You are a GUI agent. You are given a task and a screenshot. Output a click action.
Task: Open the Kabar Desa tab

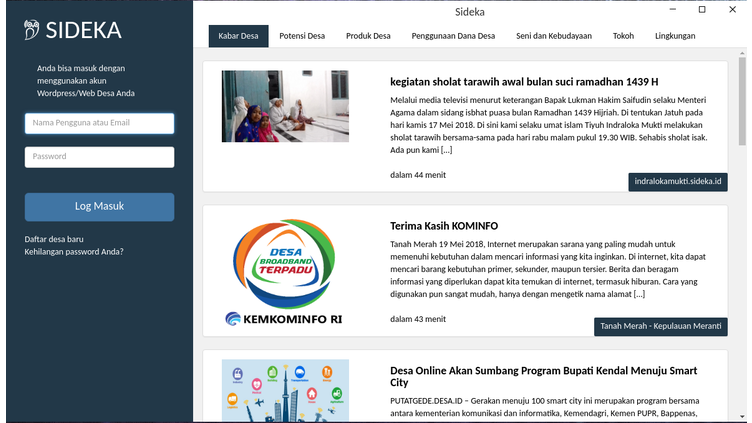click(x=238, y=36)
